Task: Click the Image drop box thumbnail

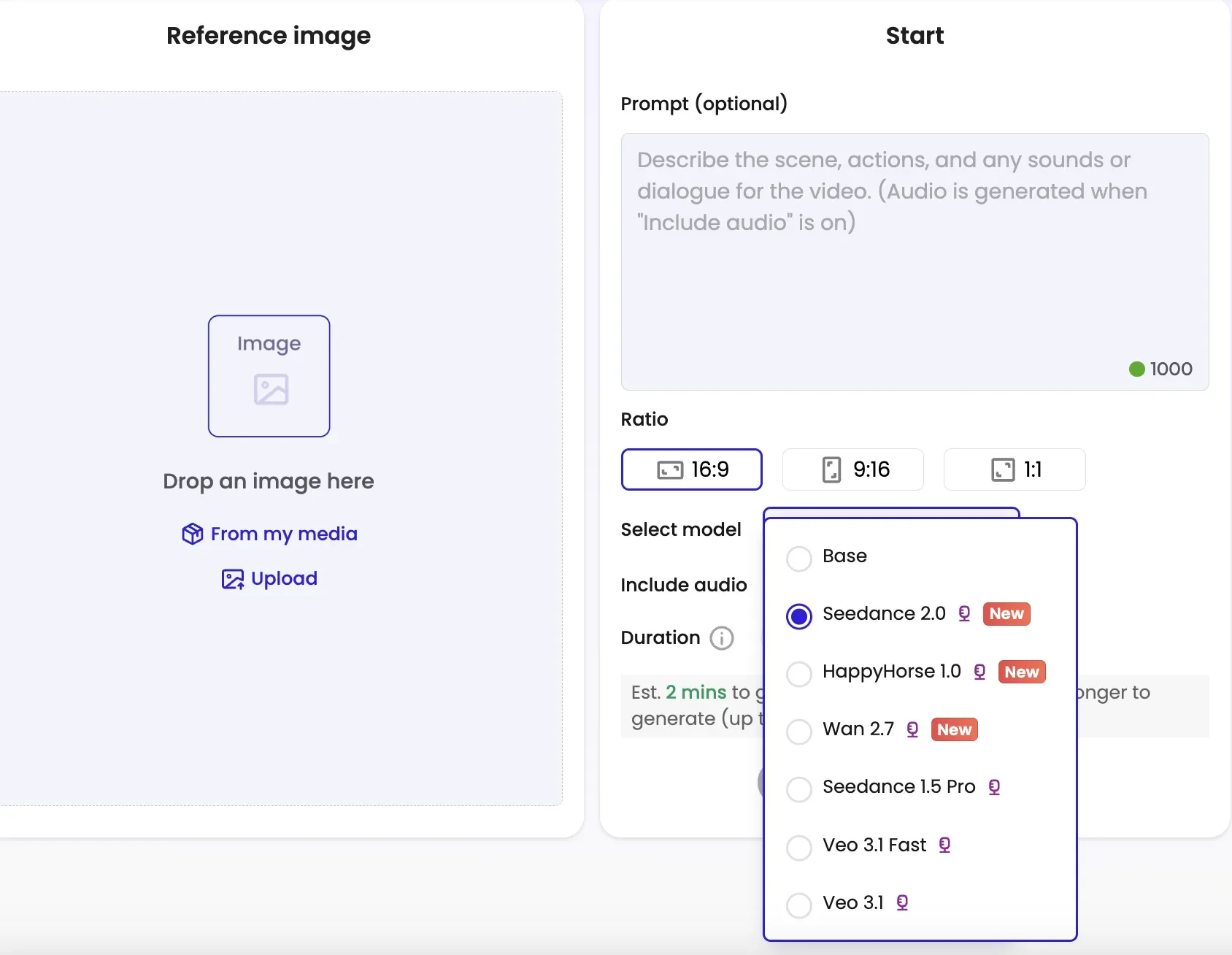Action: point(269,376)
